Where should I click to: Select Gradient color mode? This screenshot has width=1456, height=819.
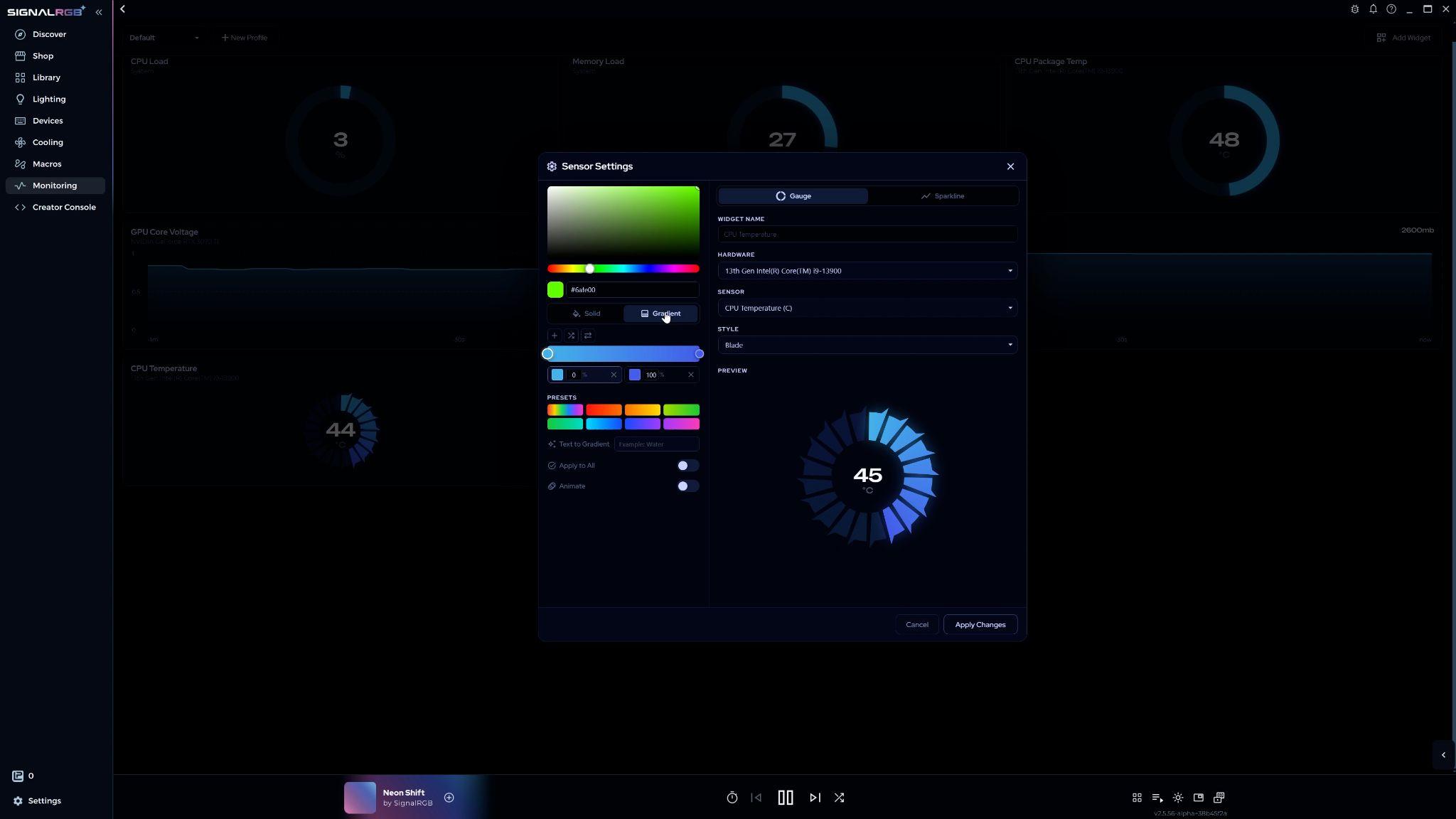click(660, 314)
